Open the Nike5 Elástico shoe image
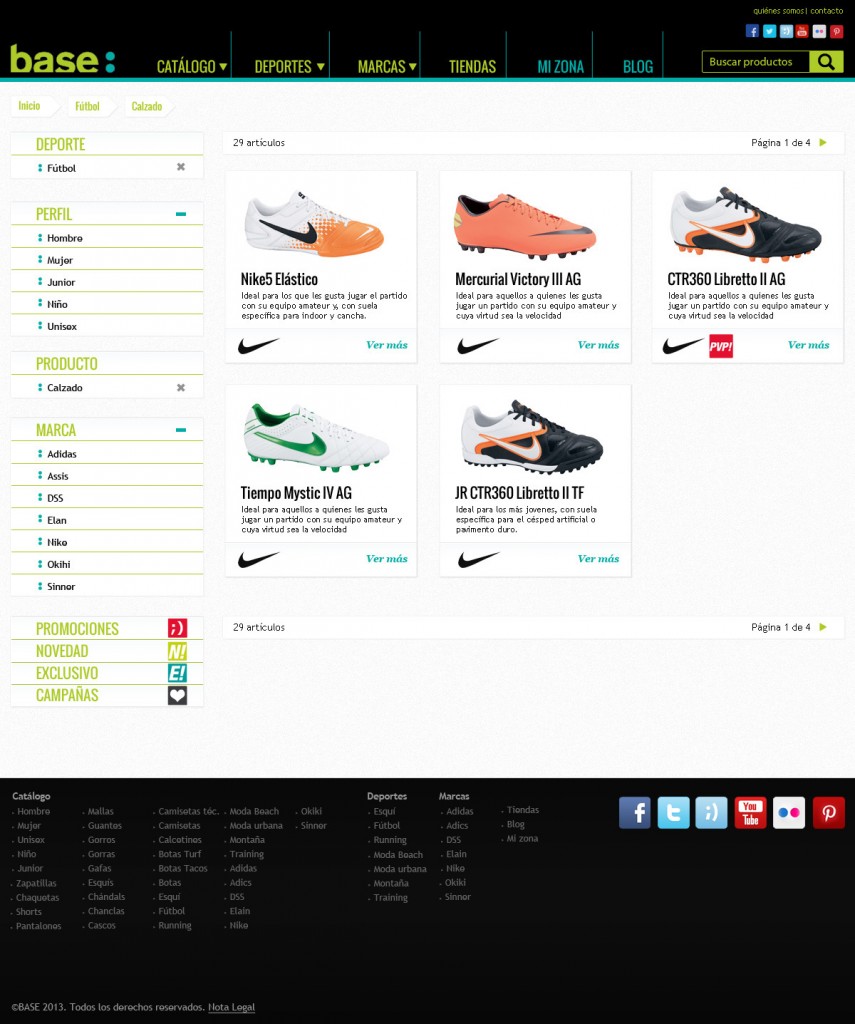 (x=315, y=223)
